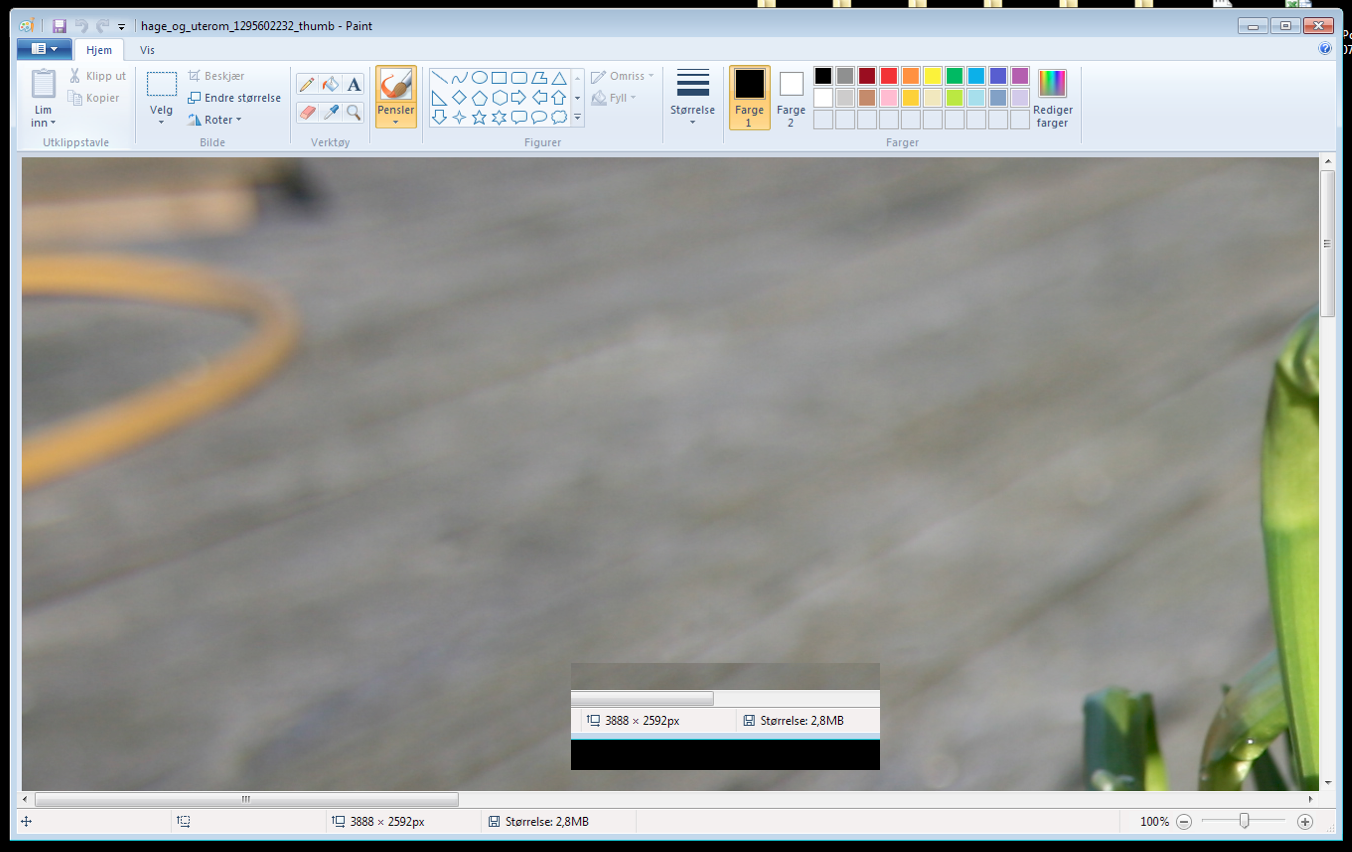This screenshot has height=852, width=1352.
Task: Activate Farge 1 color selector
Action: point(749,98)
